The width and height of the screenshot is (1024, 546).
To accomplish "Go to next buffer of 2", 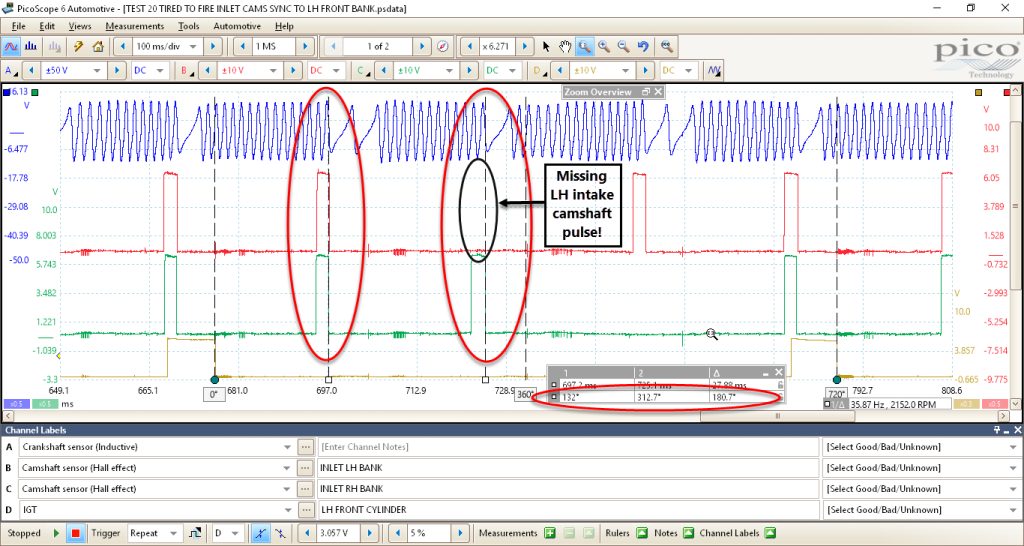I will pos(423,46).
